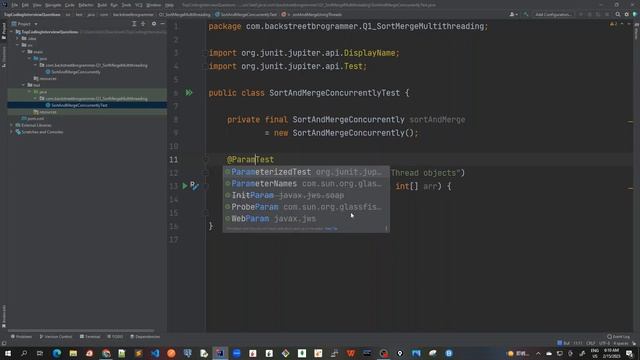
Task: Open IDE settings gear in top toolbar
Action: coord(627,14)
